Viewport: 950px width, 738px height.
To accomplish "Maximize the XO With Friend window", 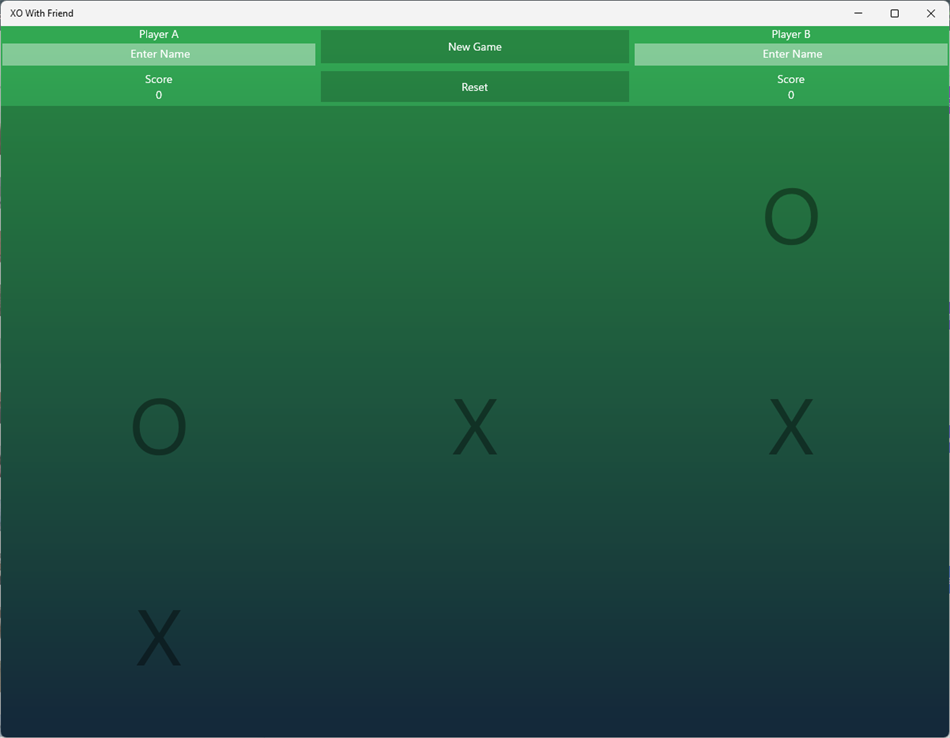I will click(893, 13).
